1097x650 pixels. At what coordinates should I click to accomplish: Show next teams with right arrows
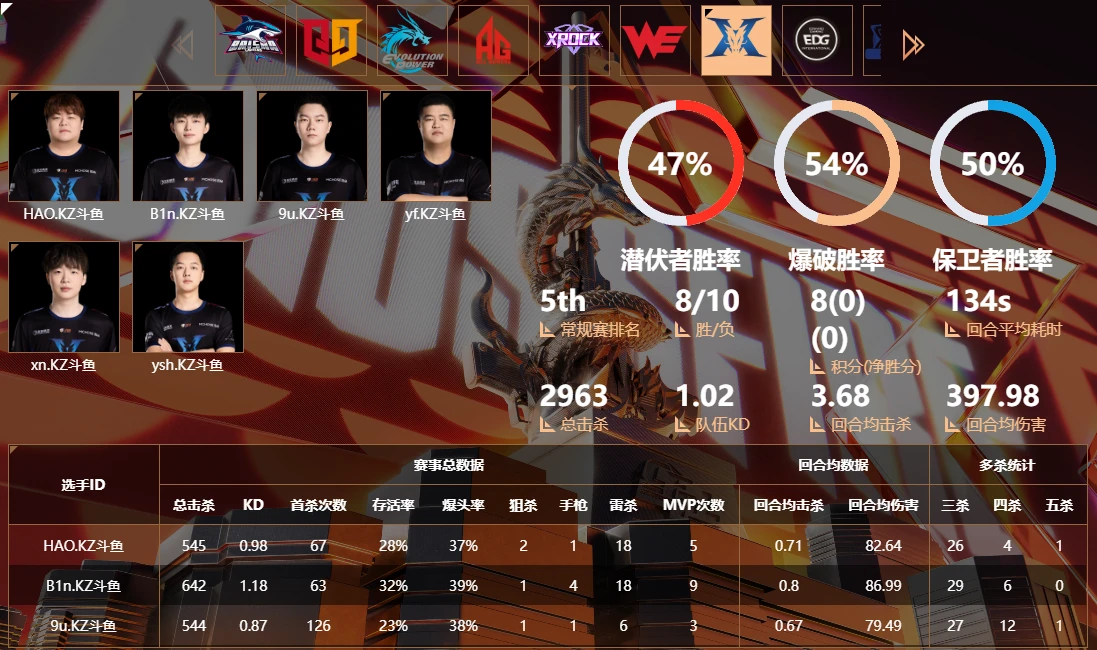pos(914,45)
